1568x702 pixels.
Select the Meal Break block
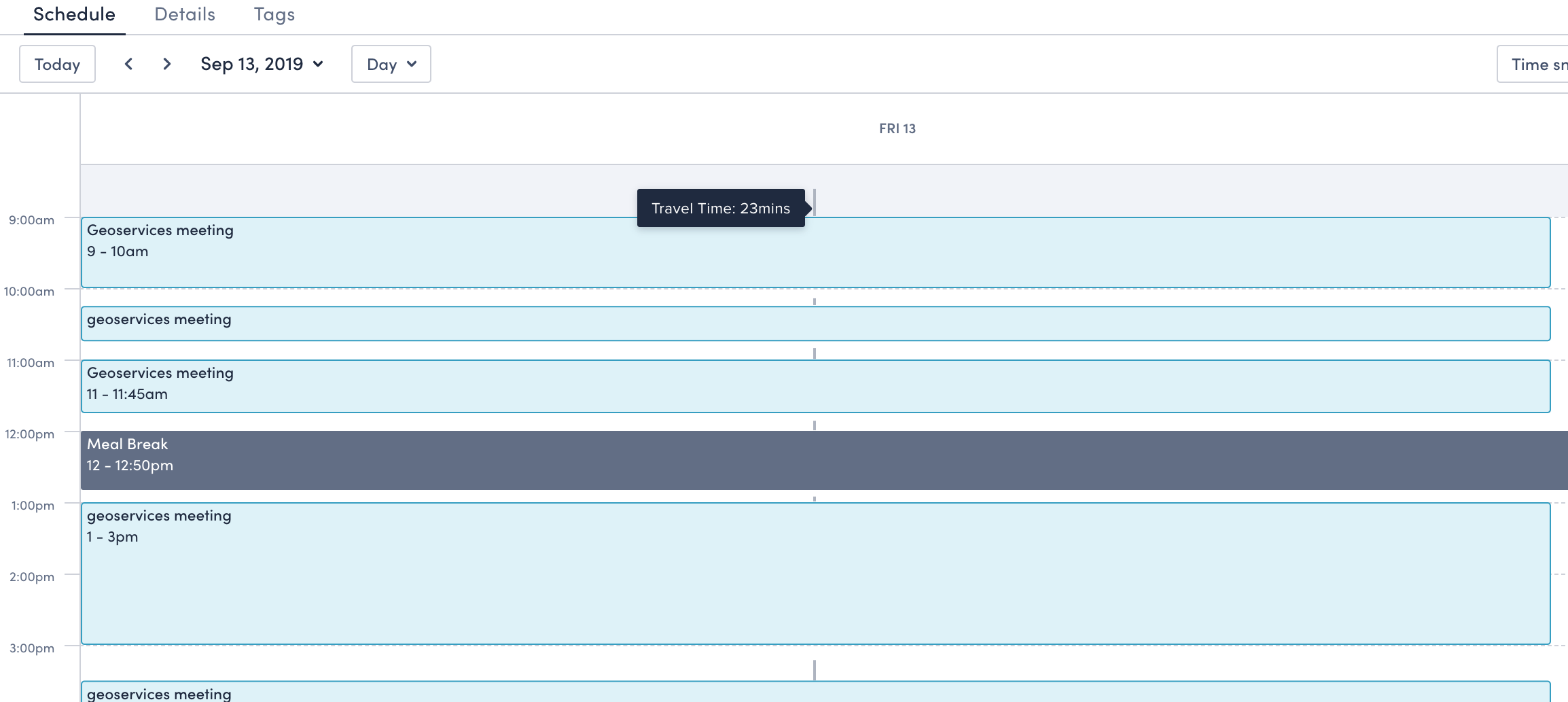(x=815, y=460)
